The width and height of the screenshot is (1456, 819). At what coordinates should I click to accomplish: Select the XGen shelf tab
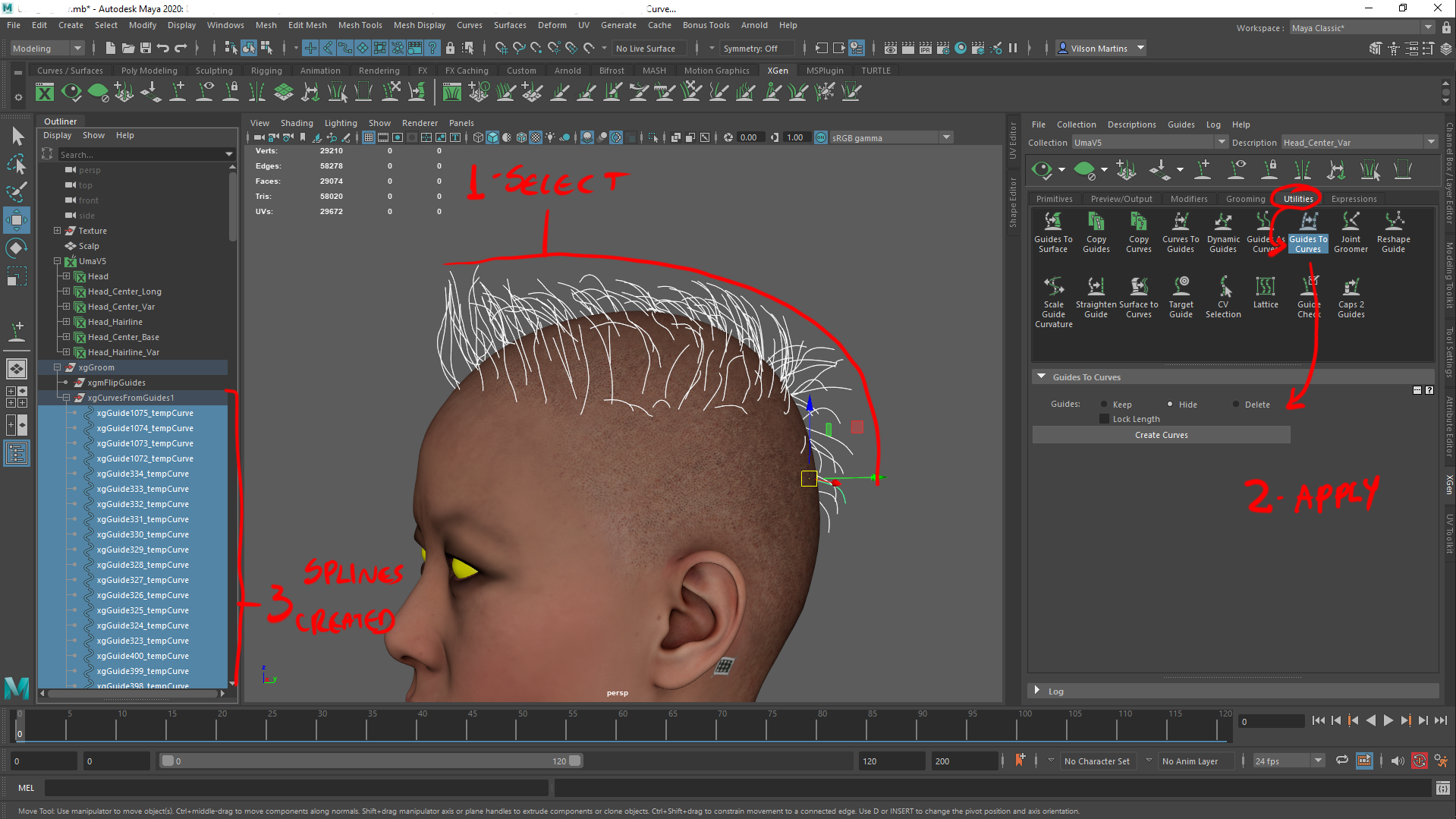[x=777, y=71]
